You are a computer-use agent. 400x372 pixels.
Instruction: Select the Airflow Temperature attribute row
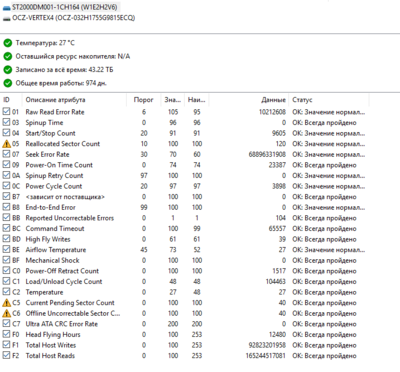tap(184, 250)
